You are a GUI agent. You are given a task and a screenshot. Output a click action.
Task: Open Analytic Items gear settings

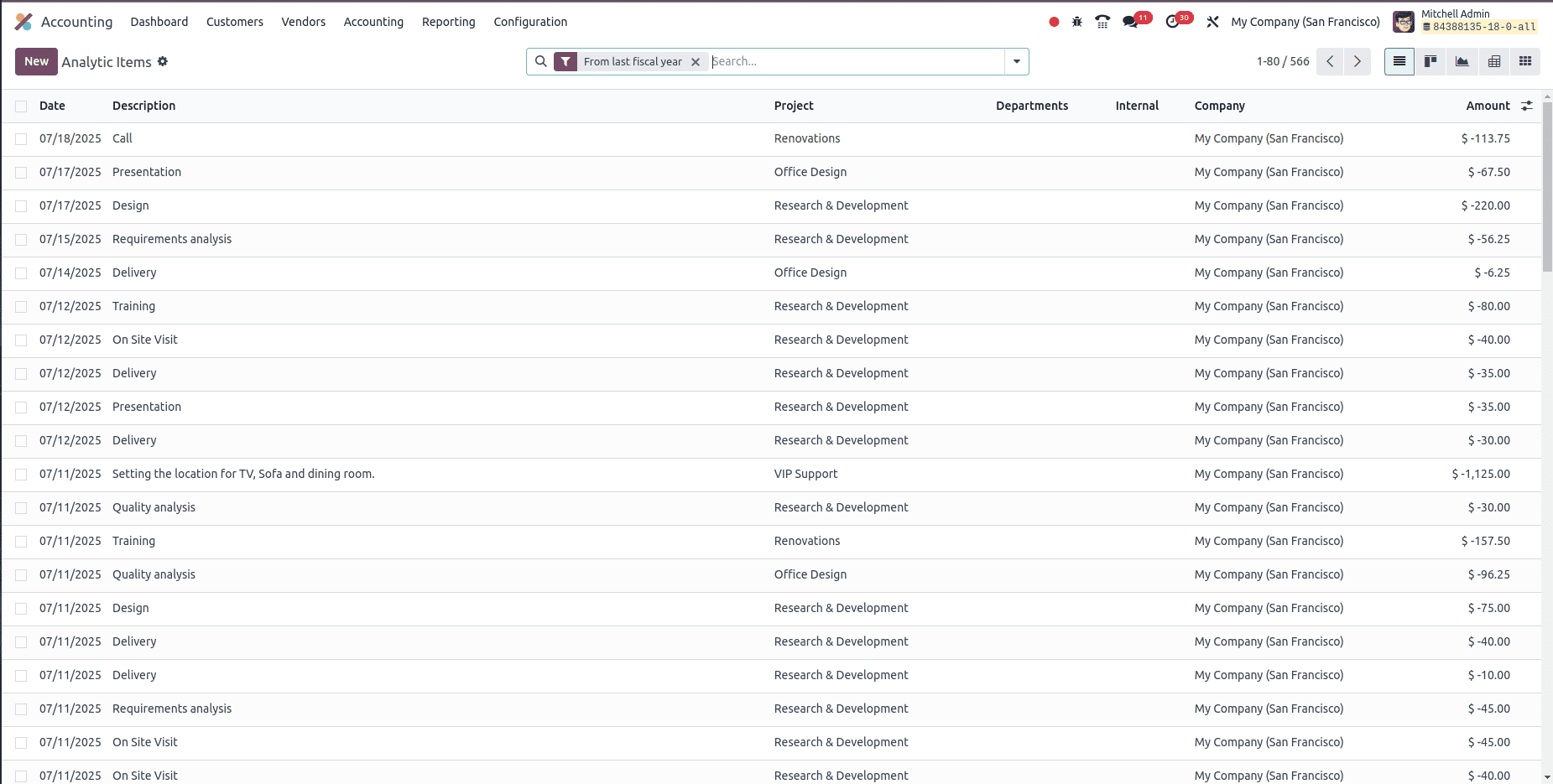[163, 61]
